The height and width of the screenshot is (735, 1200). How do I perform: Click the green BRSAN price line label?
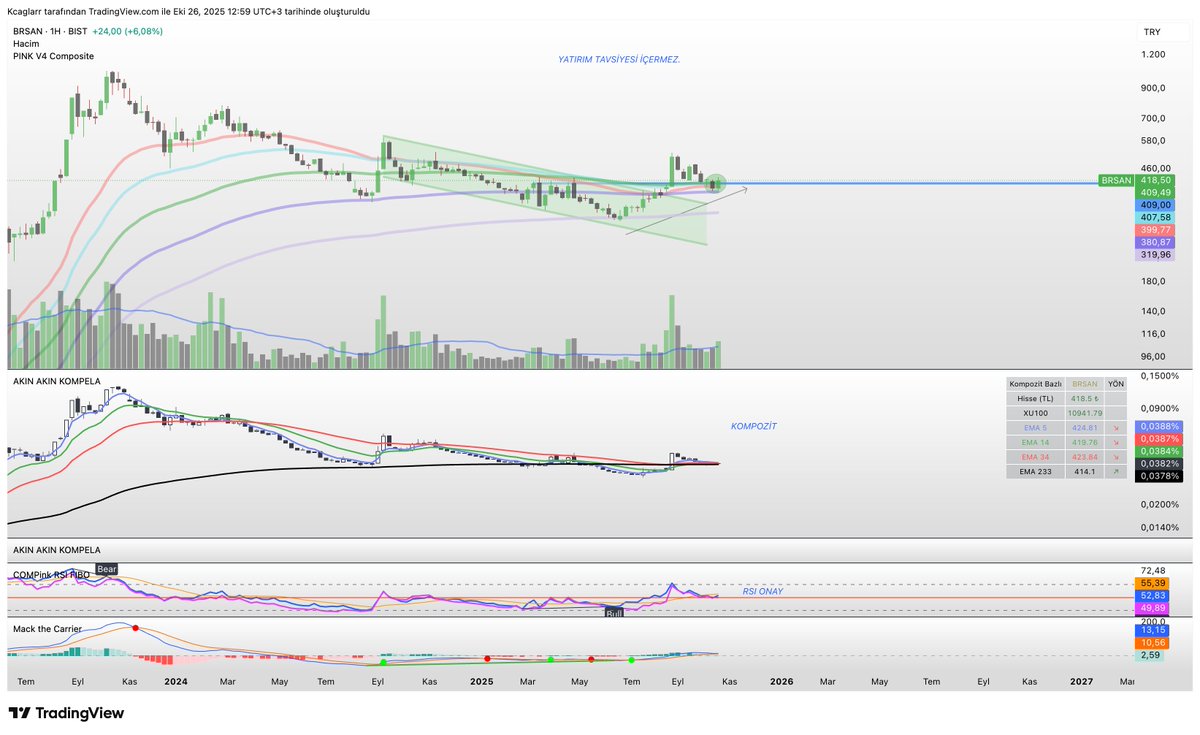point(1116,181)
